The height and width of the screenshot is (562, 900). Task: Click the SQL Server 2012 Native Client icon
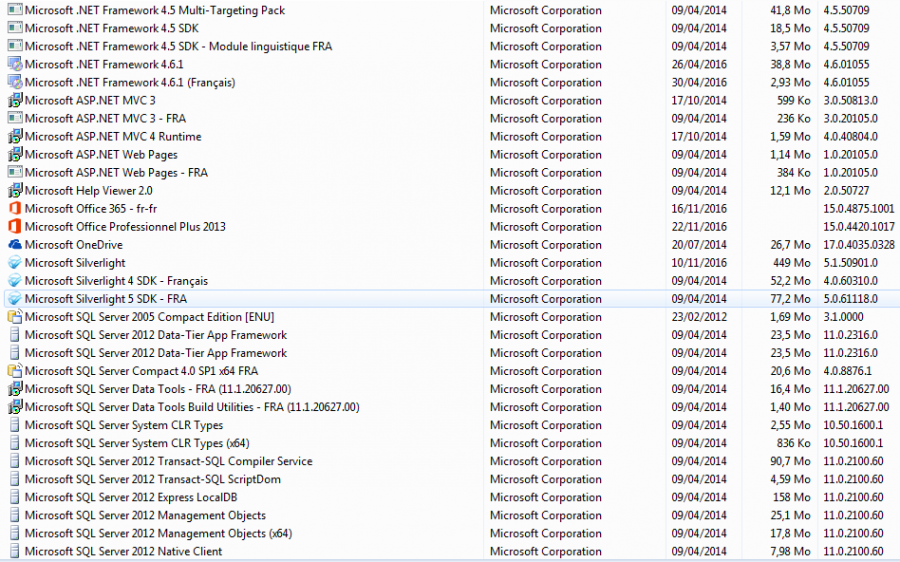point(14,551)
